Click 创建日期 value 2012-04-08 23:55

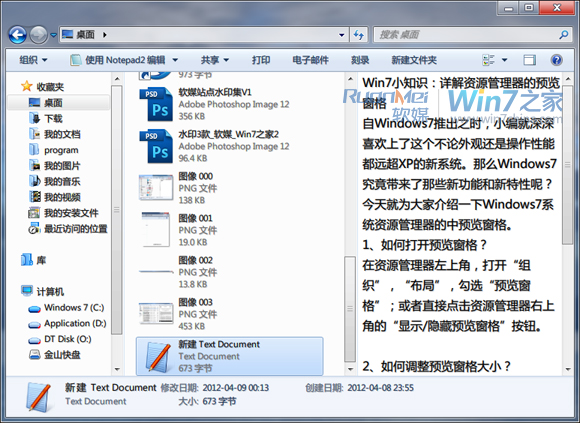pos(381,388)
